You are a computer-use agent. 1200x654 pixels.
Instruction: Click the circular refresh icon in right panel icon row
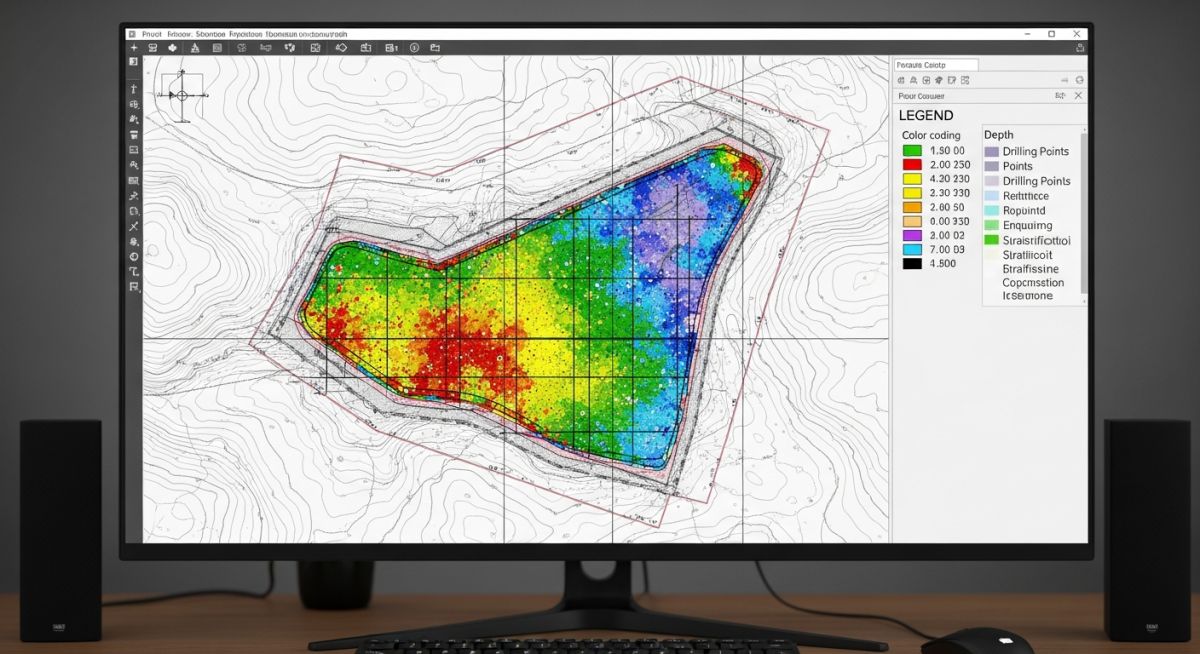(1079, 80)
